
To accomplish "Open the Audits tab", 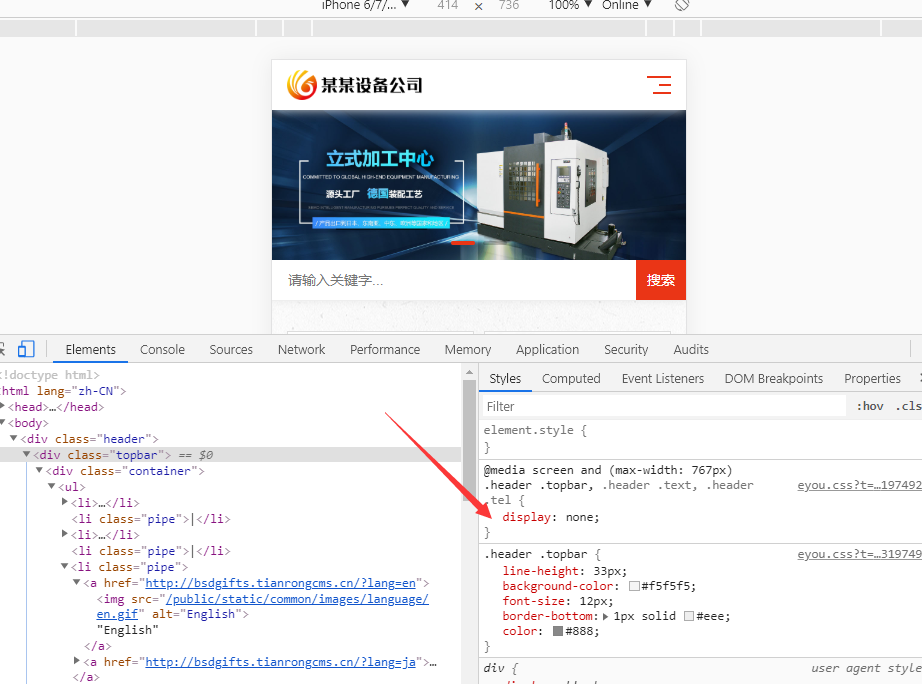I will point(691,349).
